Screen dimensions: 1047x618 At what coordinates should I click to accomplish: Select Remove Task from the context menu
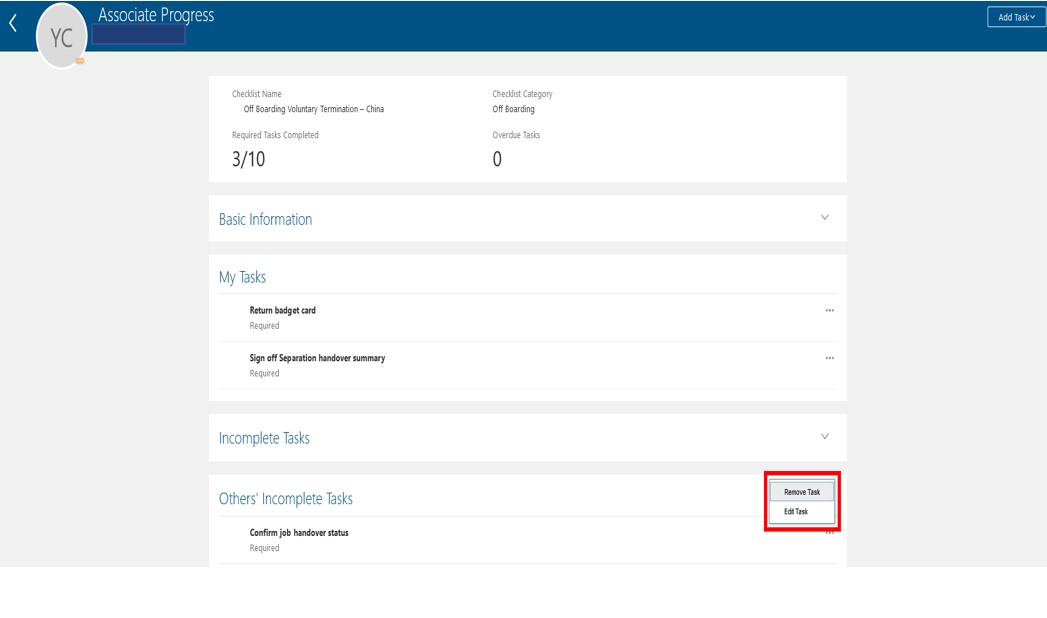tap(801, 491)
